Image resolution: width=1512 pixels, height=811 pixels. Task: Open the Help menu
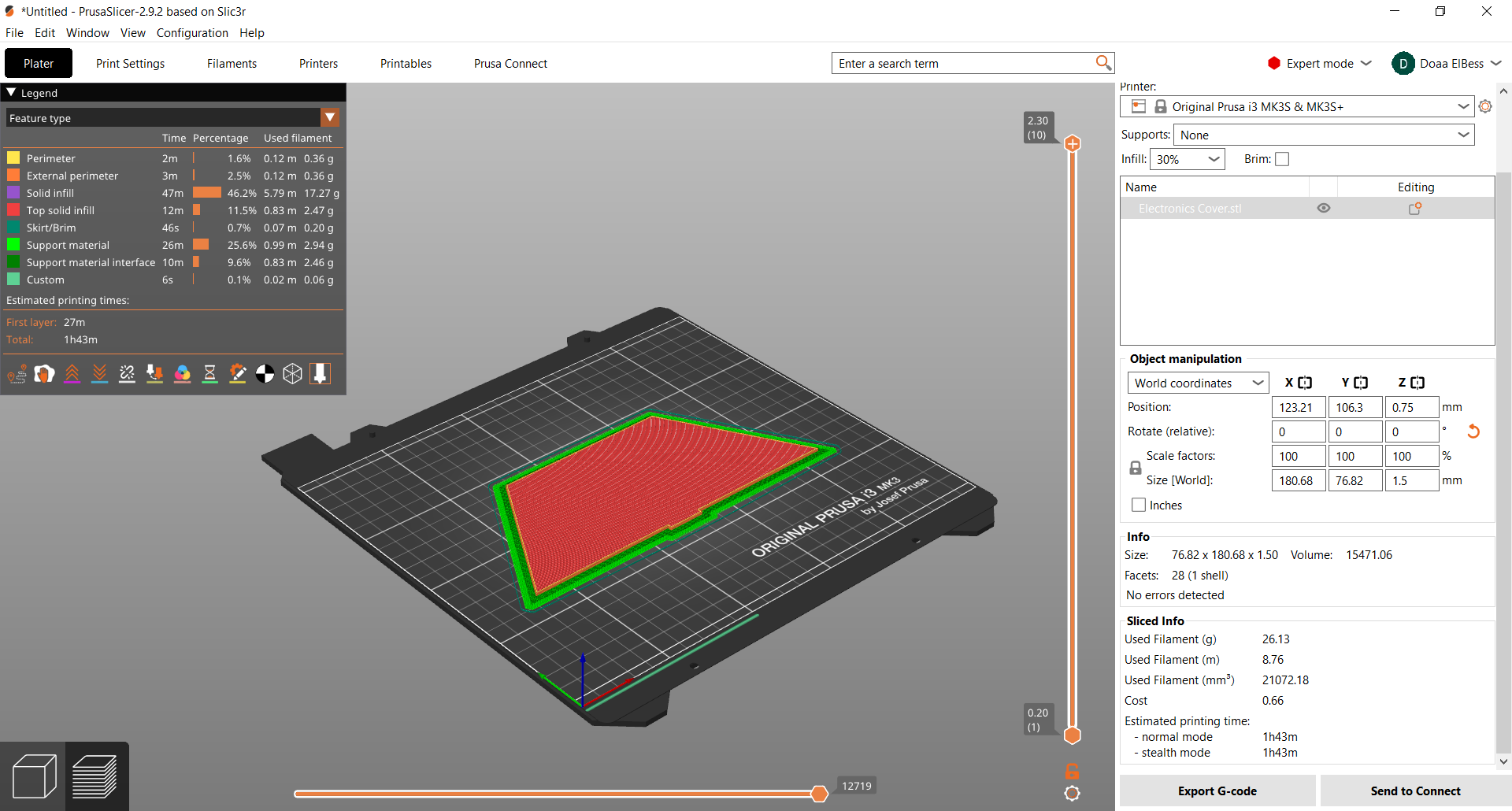[x=252, y=32]
